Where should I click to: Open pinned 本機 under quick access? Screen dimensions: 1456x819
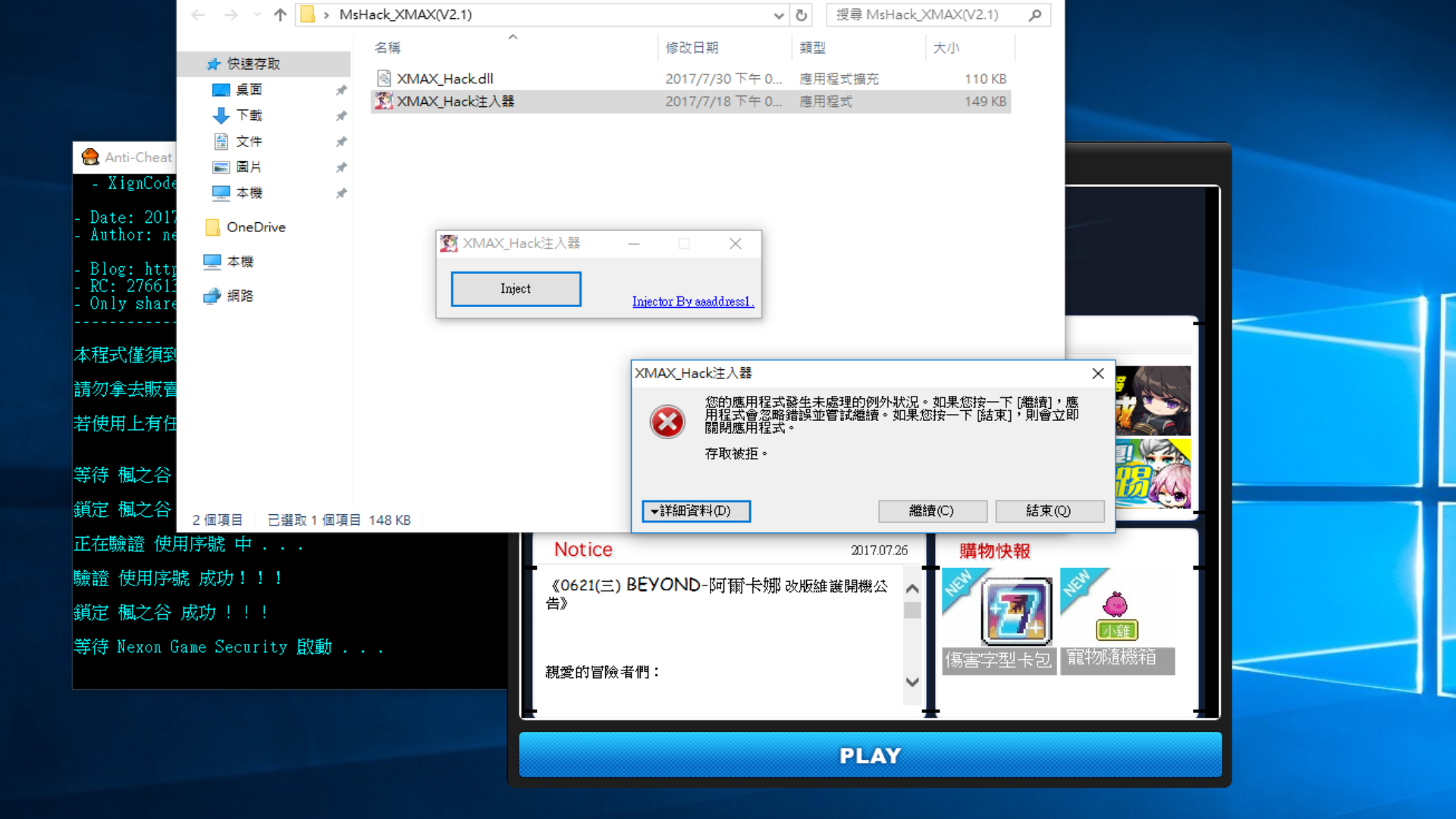(249, 193)
